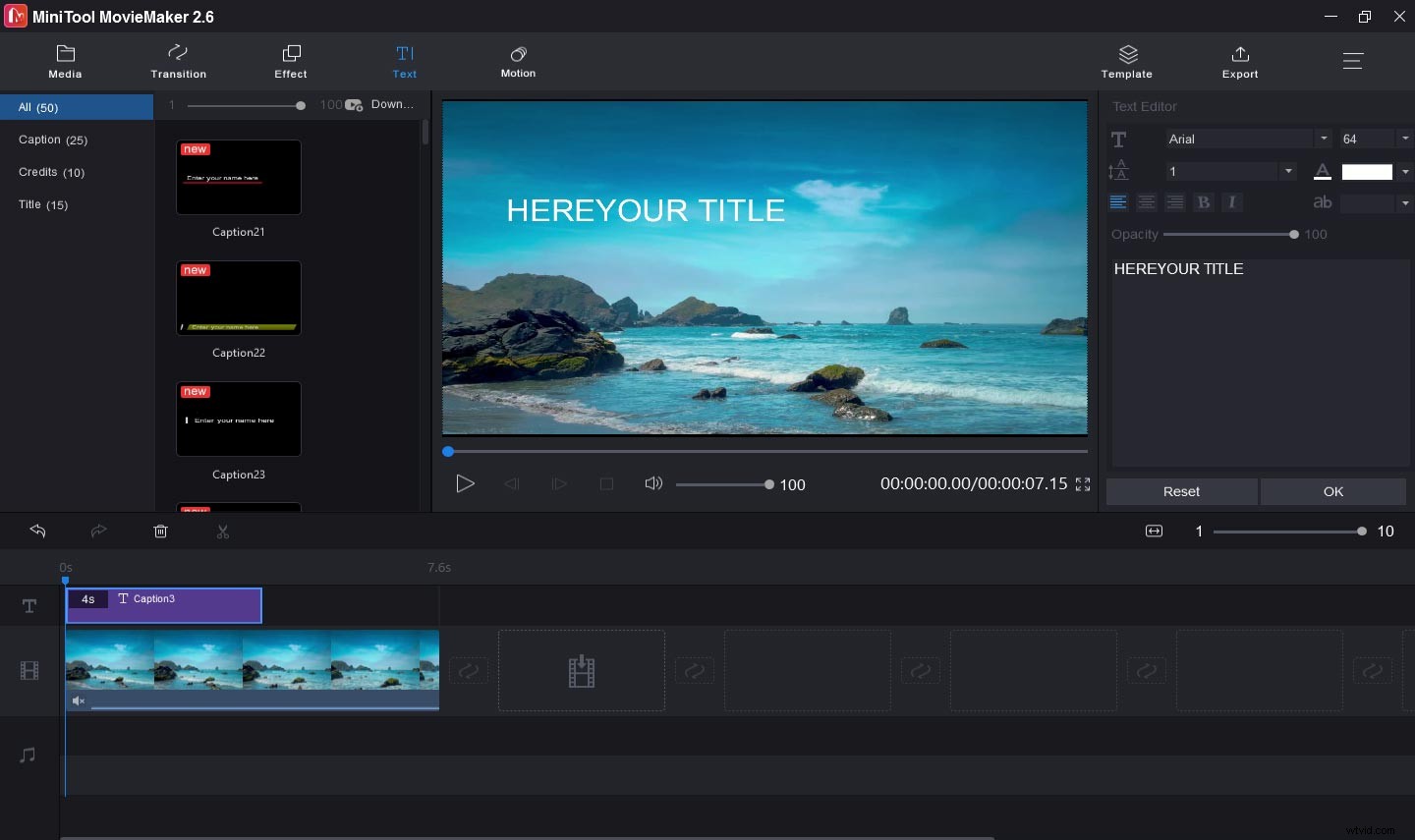Split the clip using the scissors icon
This screenshot has width=1415, height=840.
tap(223, 531)
